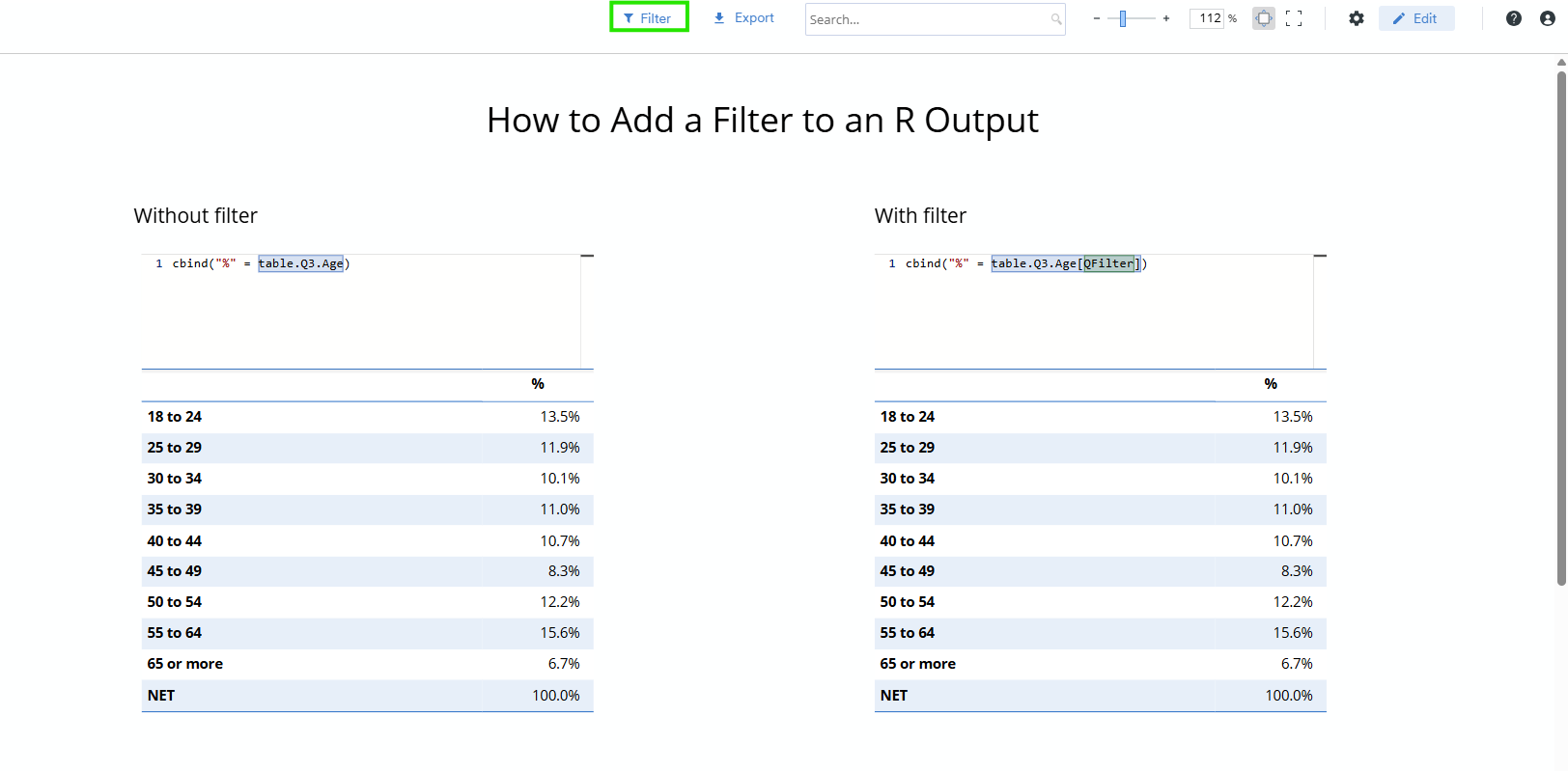
Task: Click the zoom percentage input box
Action: pos(1208,18)
